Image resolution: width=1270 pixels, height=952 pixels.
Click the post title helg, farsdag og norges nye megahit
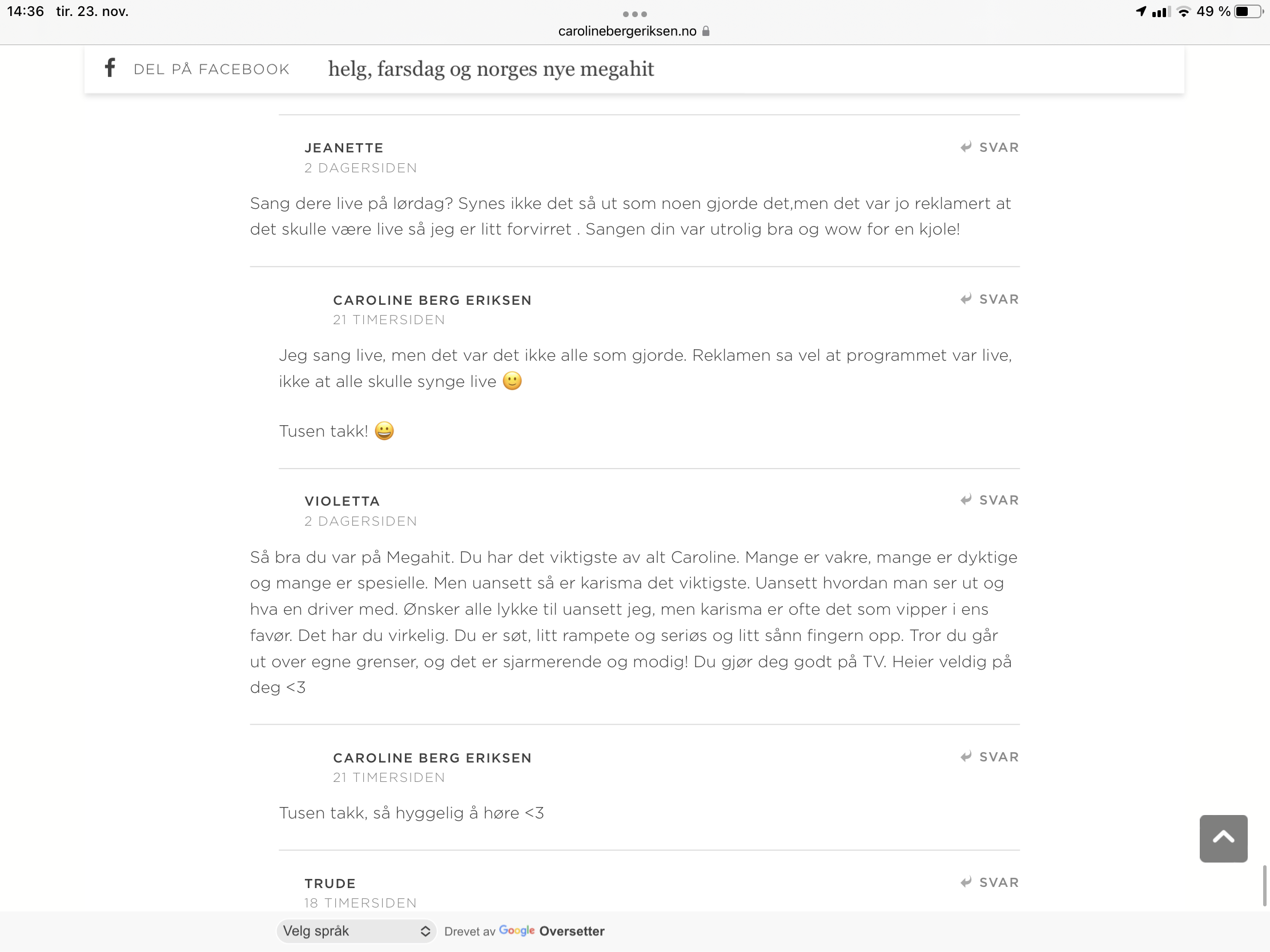[491, 69]
